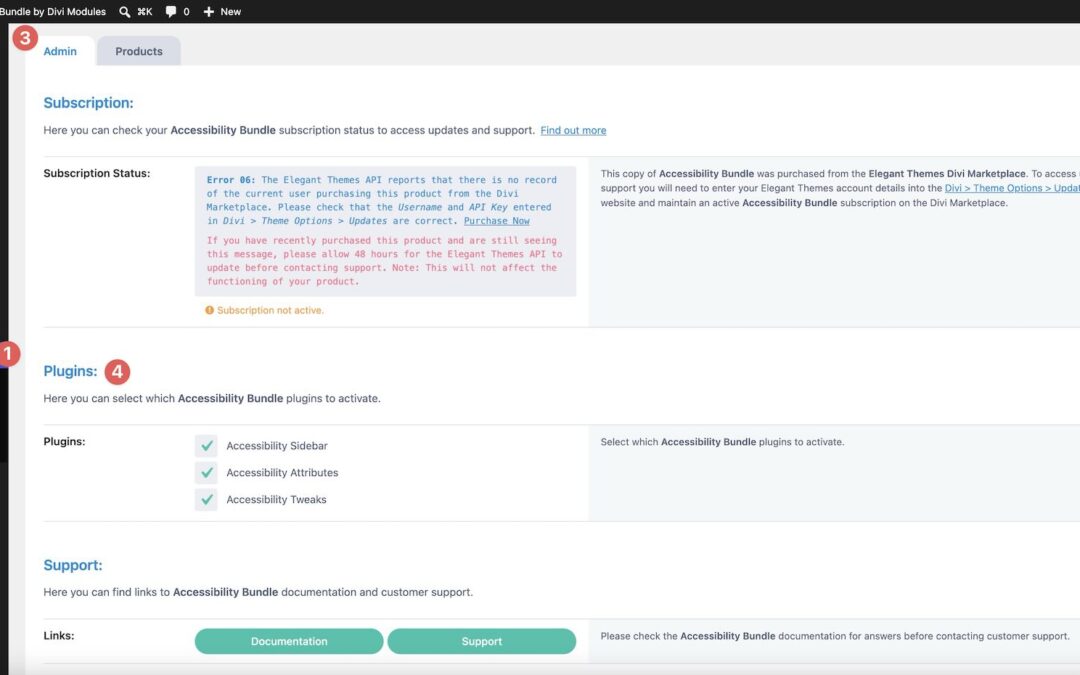Click the search magnifier icon in admin bar
This screenshot has width=1080, height=675.
pyautogui.click(x=125, y=12)
